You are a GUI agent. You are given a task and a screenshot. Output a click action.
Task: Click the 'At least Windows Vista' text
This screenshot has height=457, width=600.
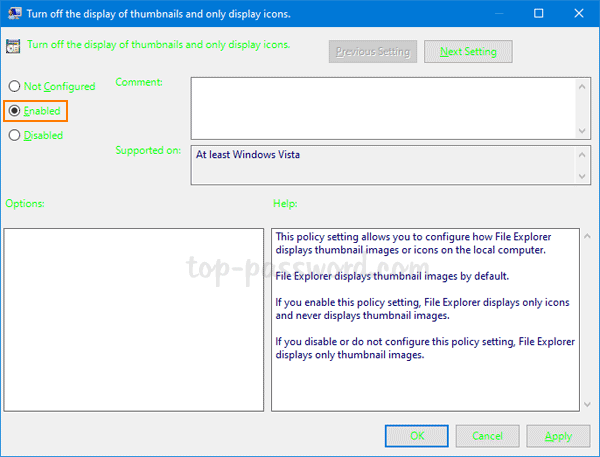click(248, 155)
